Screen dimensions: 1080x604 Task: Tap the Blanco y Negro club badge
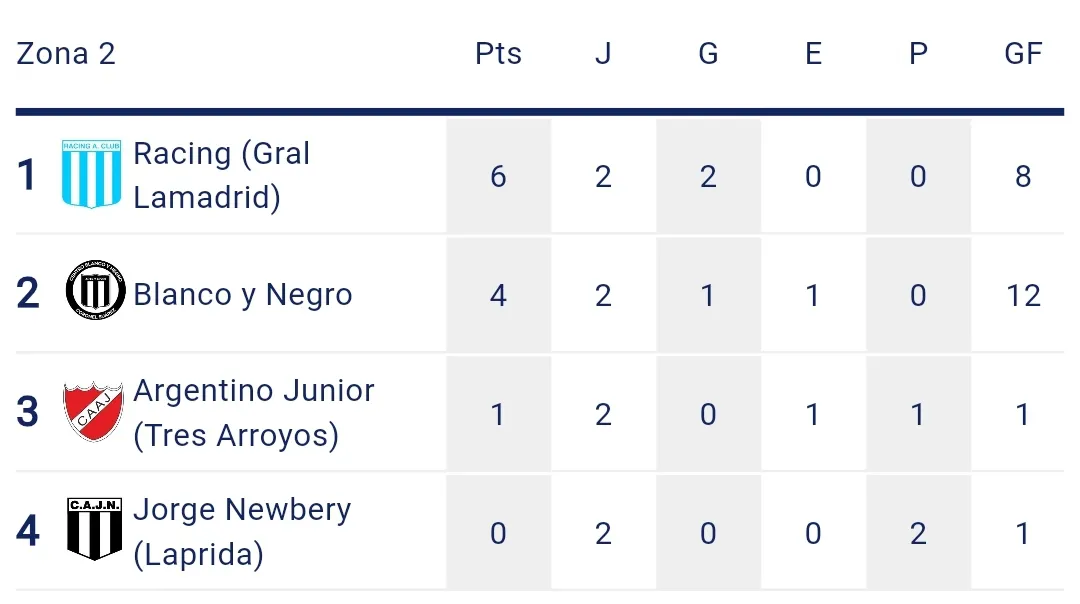coord(95,294)
